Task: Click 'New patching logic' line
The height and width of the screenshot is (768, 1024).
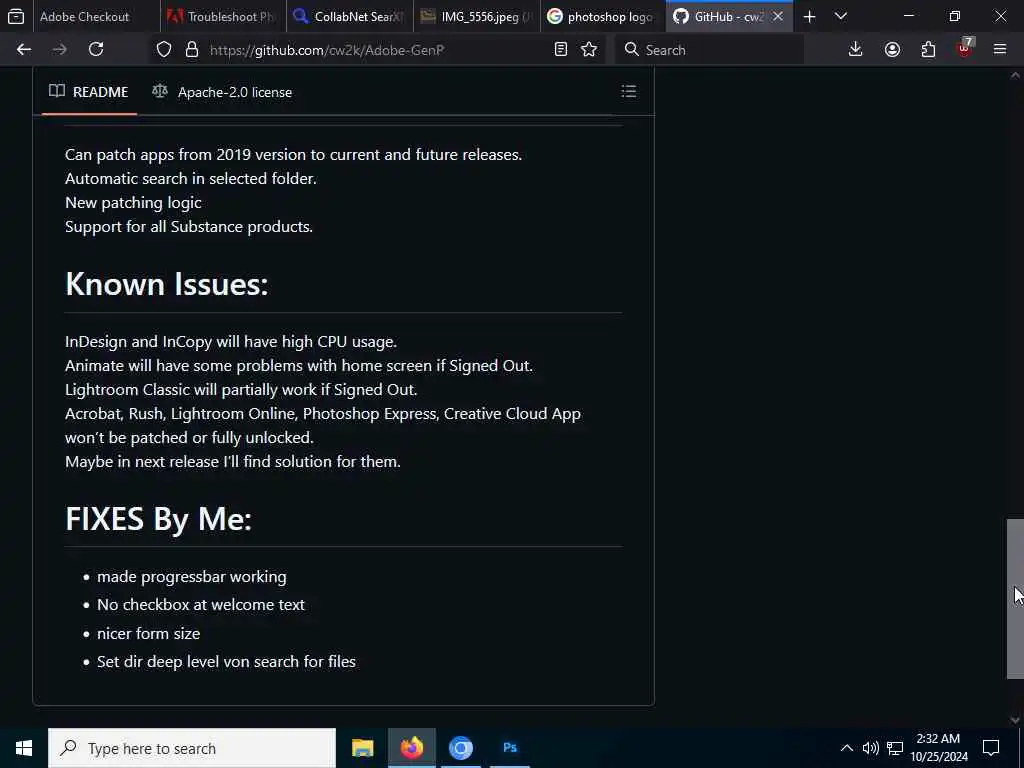Action: click(x=133, y=202)
